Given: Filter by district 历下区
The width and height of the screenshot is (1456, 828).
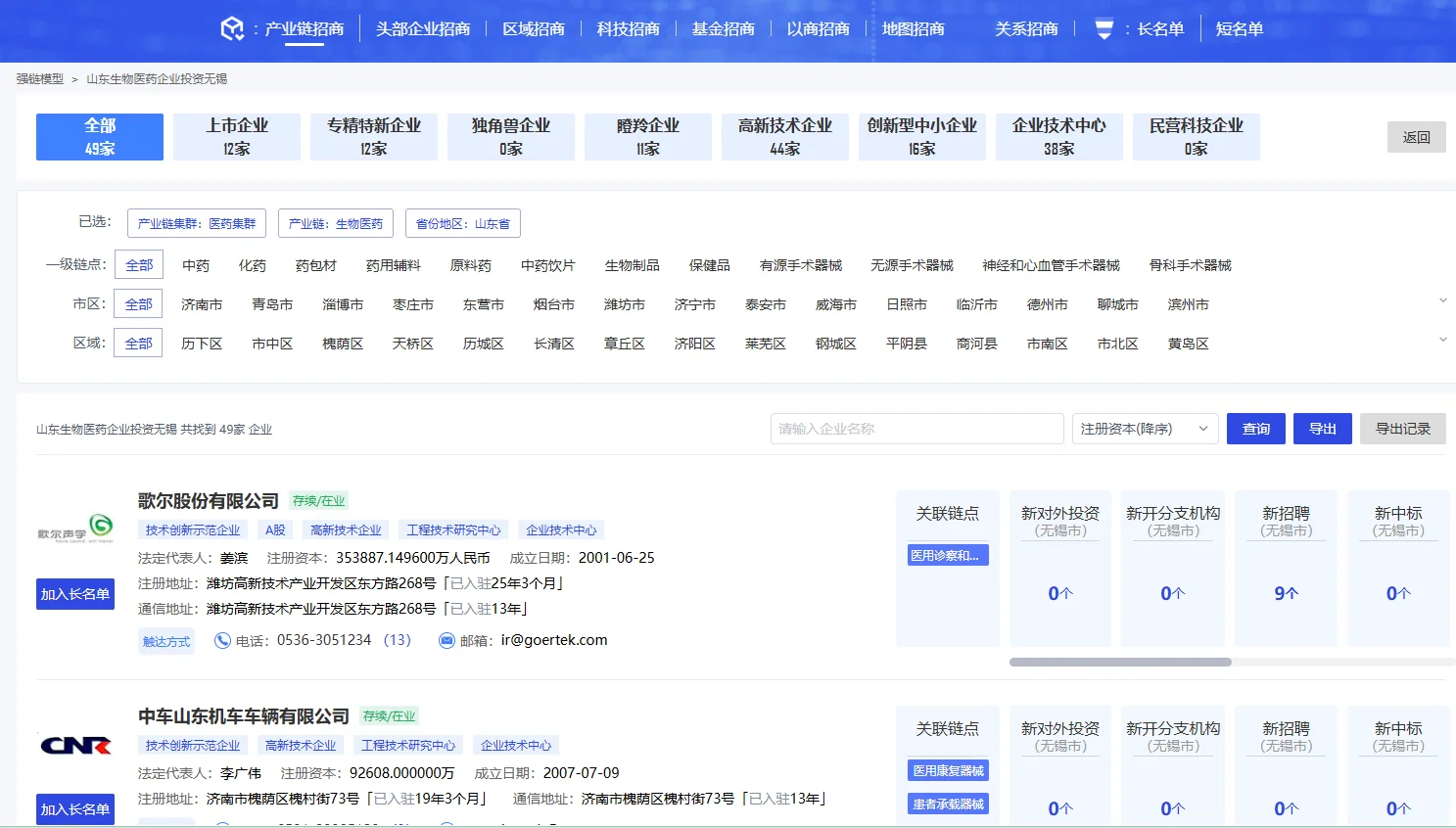Looking at the screenshot, I should coord(202,344).
